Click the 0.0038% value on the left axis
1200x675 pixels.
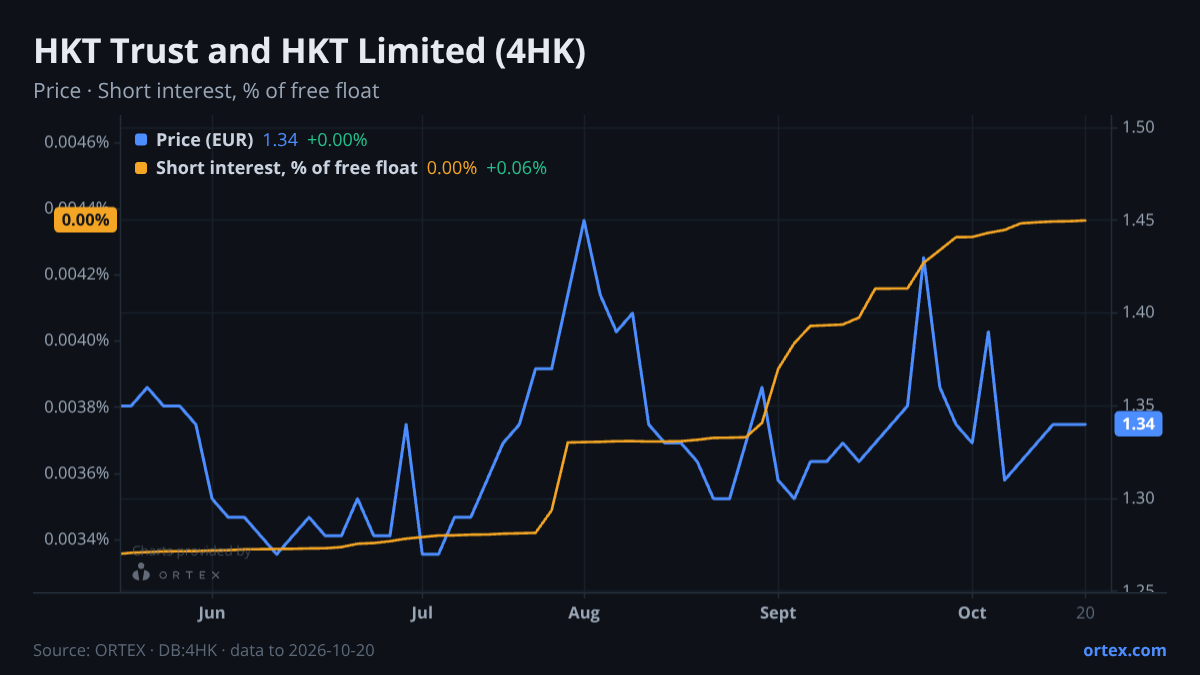pos(76,407)
